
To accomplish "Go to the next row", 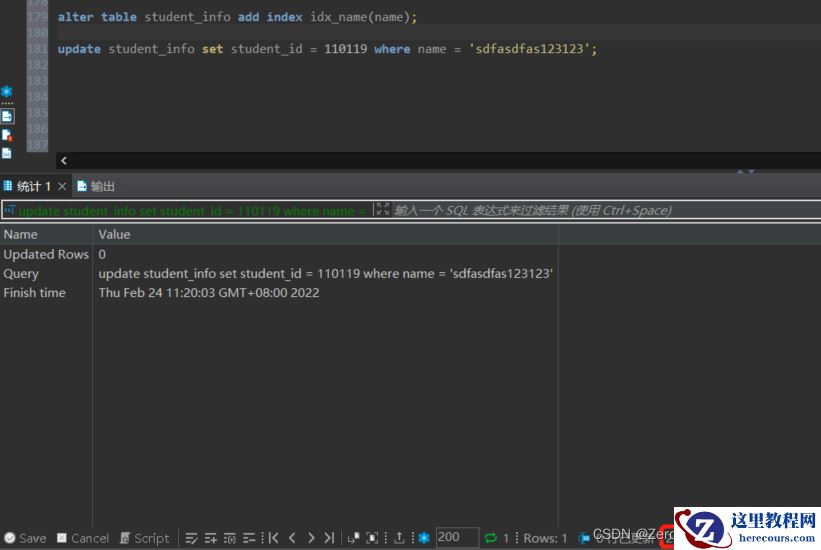I will pyautogui.click(x=311, y=538).
